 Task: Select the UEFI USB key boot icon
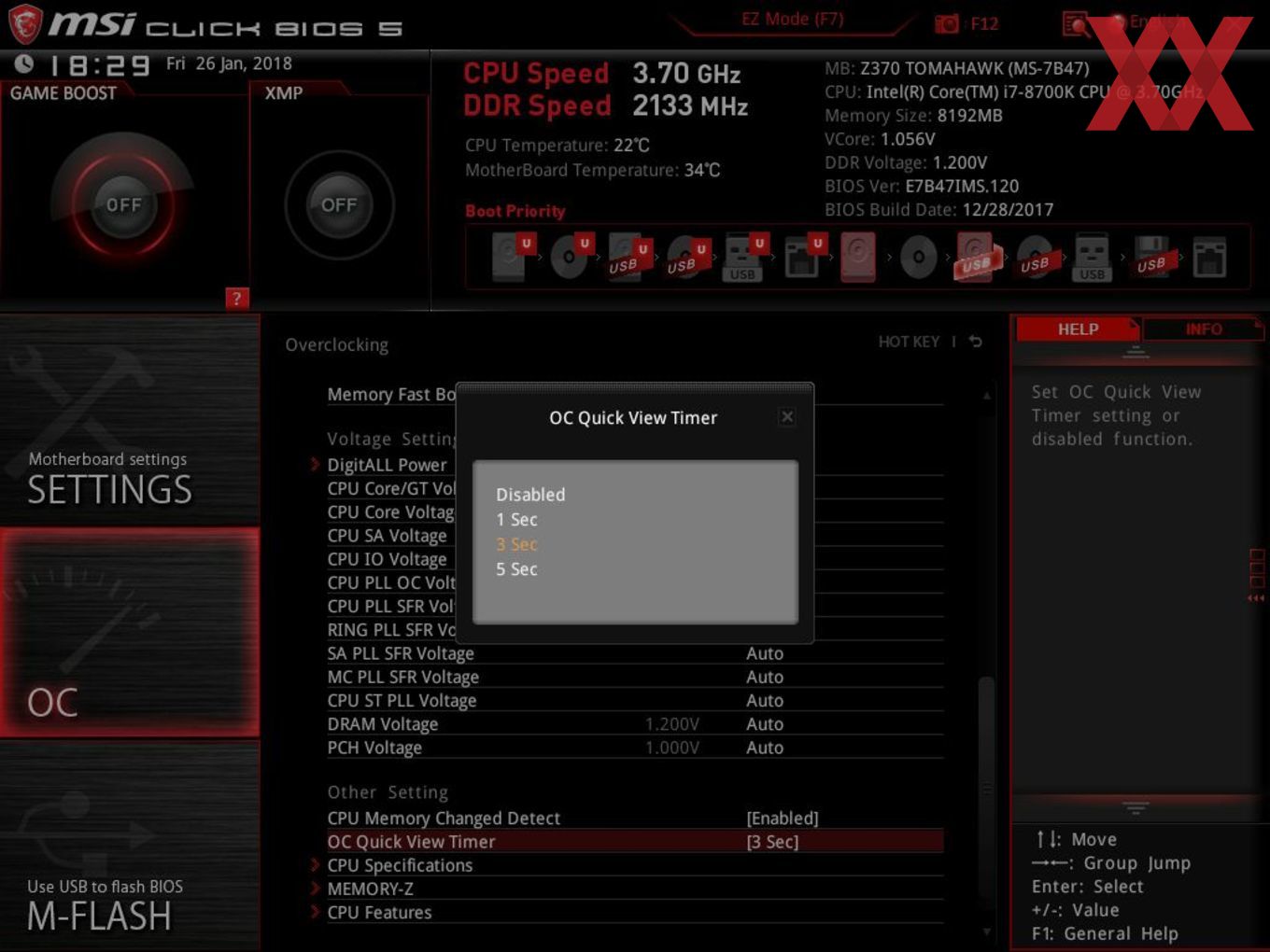(744, 256)
